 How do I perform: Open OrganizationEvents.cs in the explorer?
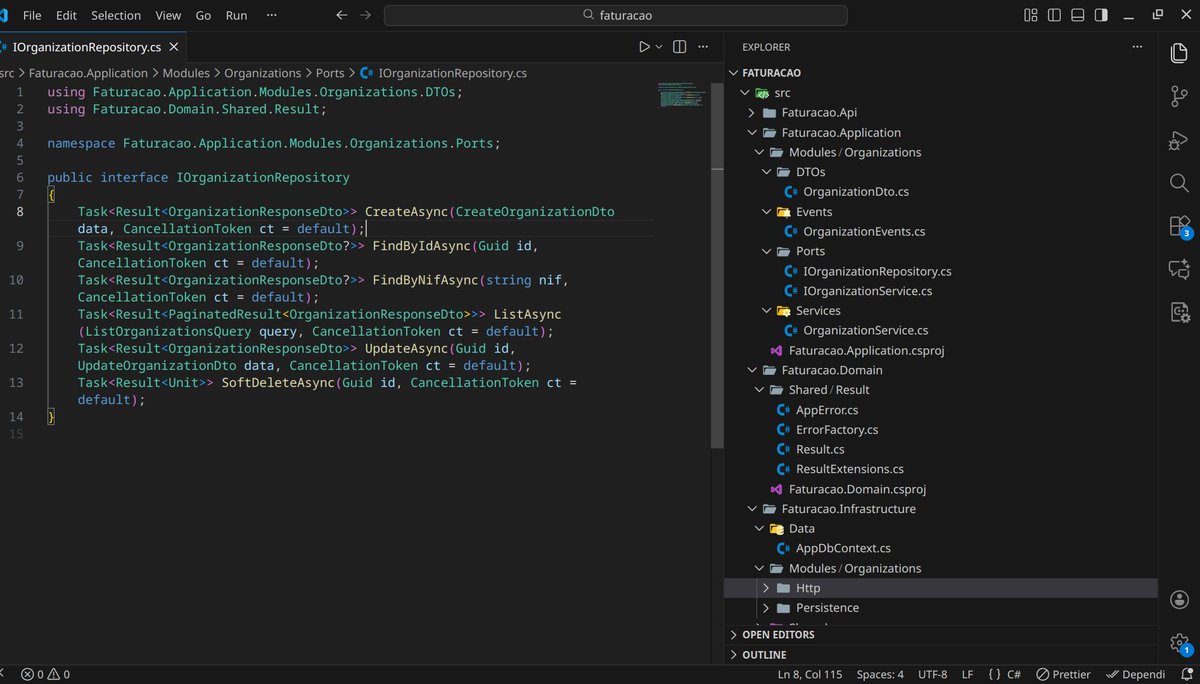coord(864,232)
